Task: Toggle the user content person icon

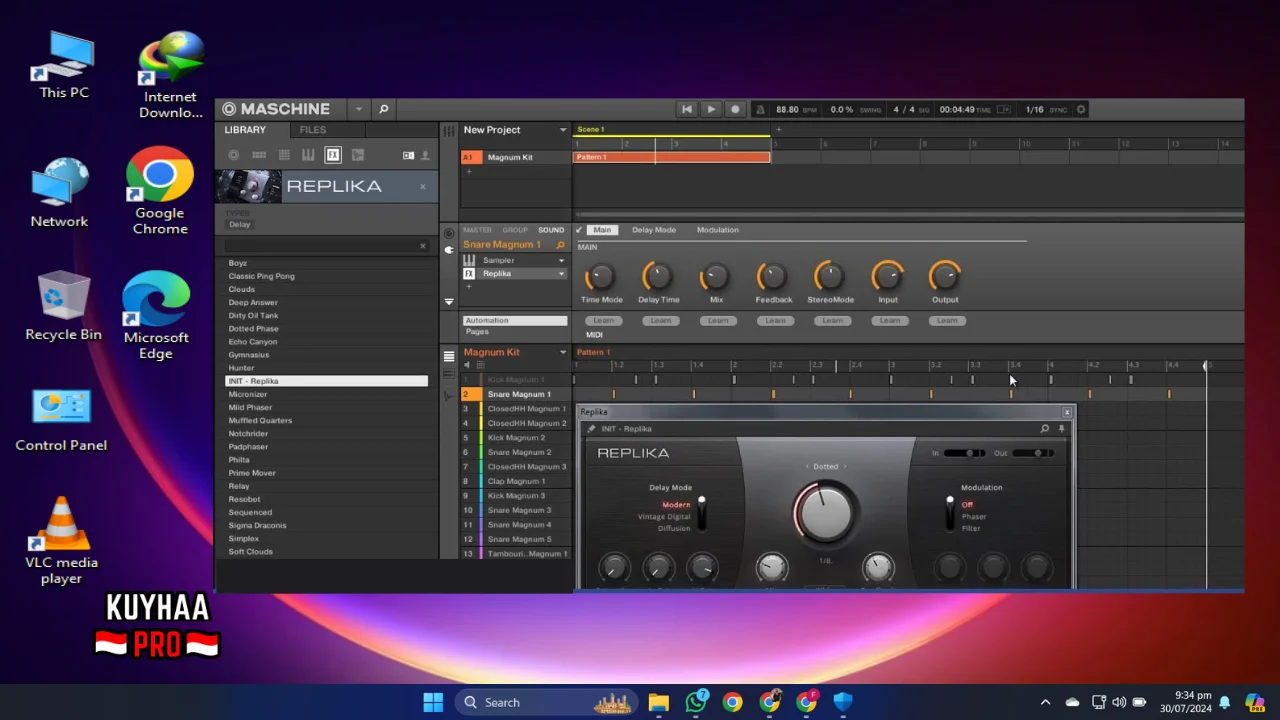Action: 425,155
